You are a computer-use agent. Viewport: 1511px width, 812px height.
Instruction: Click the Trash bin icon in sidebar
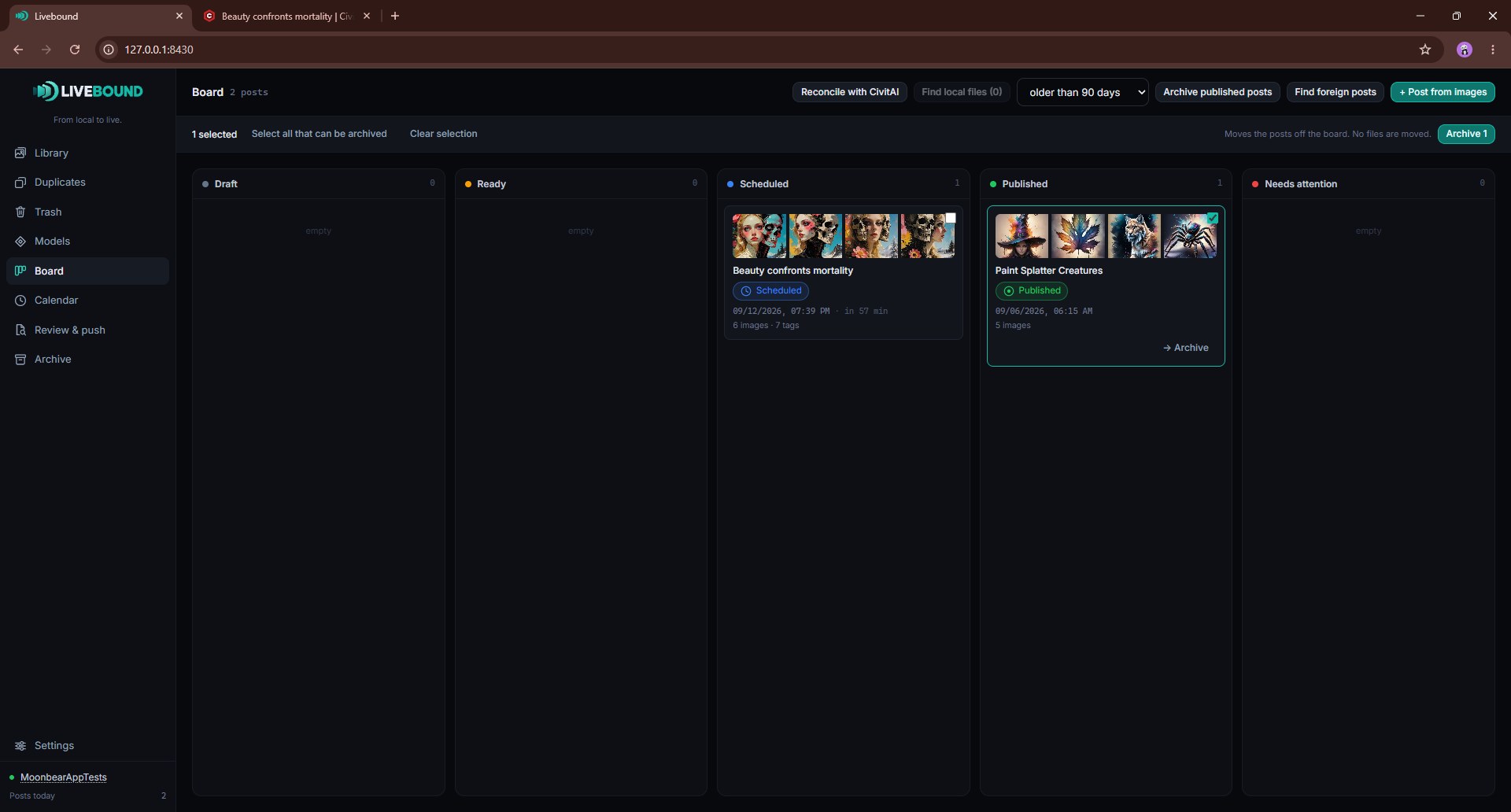point(20,212)
